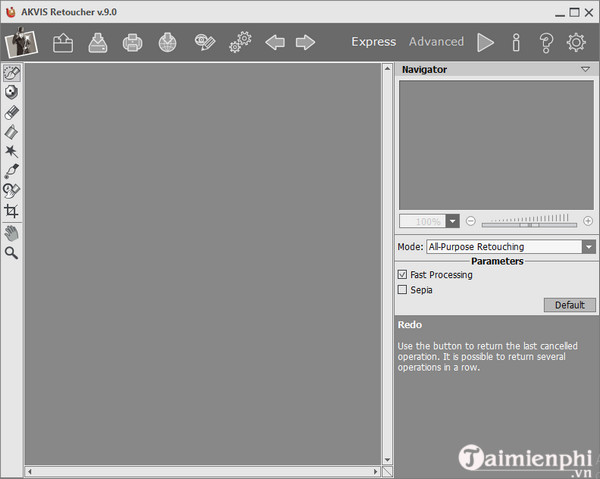
Task: Load a saved selection
Action: coord(168,42)
